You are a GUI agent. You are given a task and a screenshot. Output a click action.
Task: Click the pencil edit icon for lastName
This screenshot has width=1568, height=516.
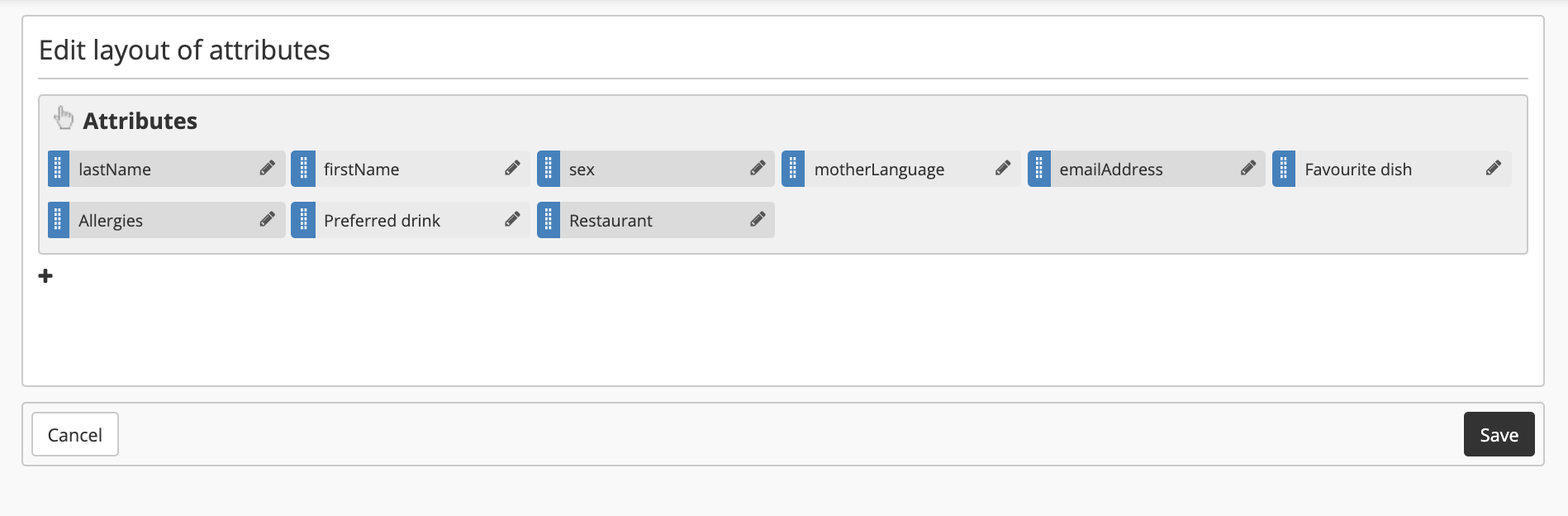[x=267, y=169]
